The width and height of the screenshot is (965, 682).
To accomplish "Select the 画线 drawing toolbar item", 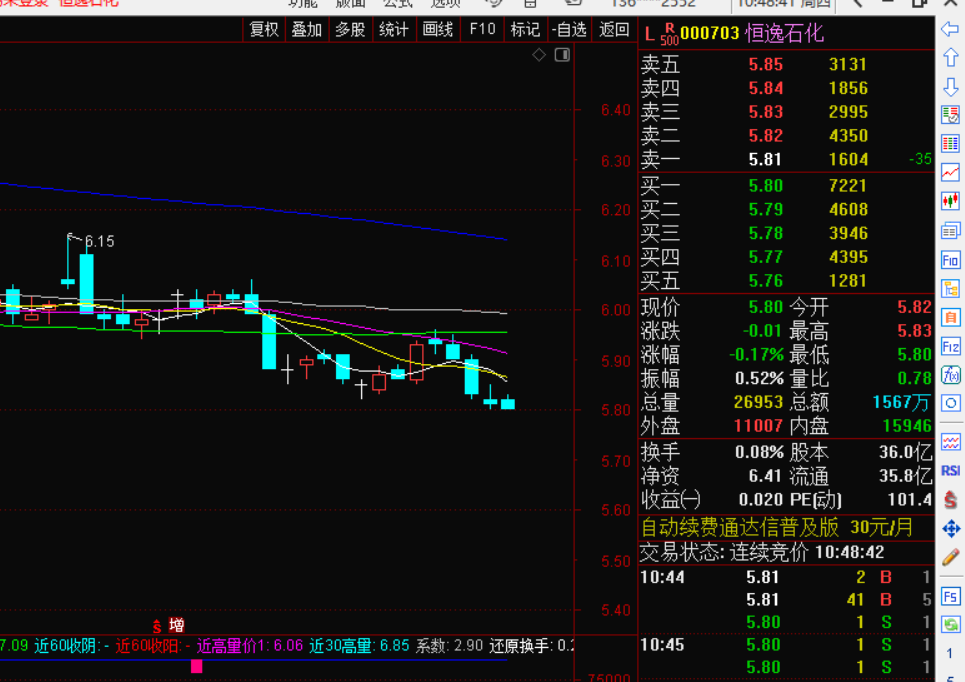I will tap(438, 29).
